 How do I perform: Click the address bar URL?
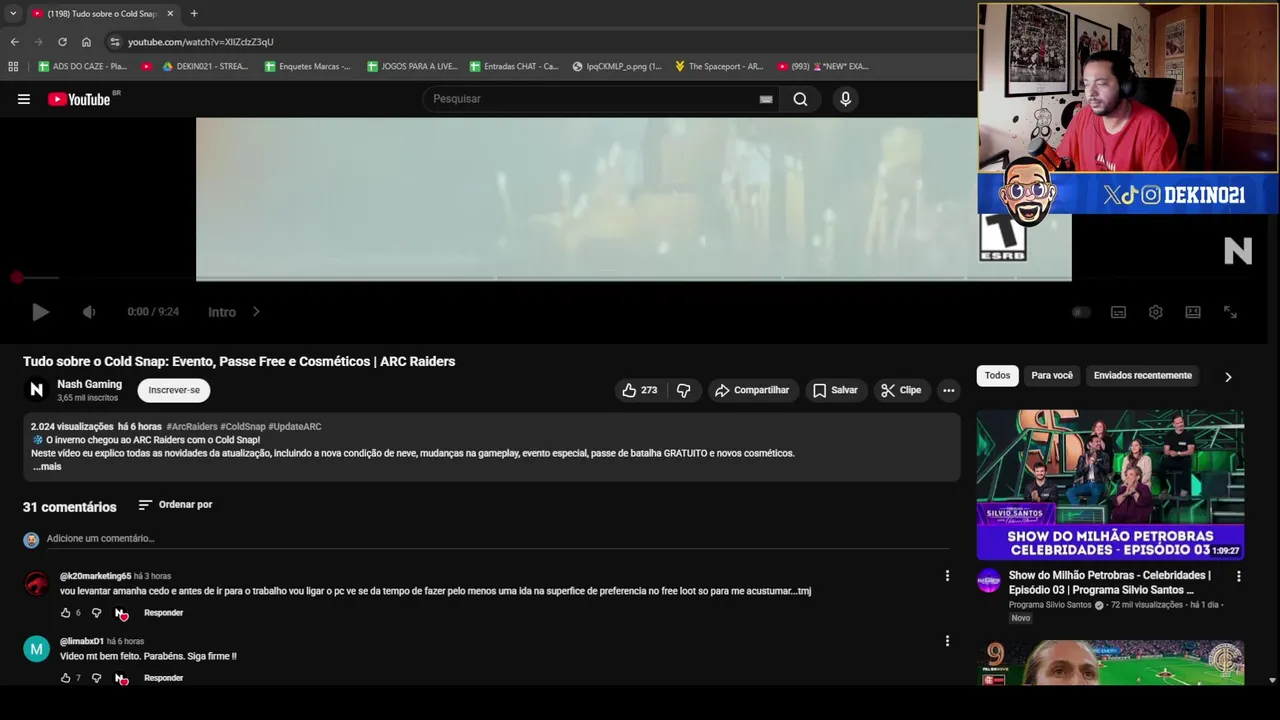coord(200,42)
